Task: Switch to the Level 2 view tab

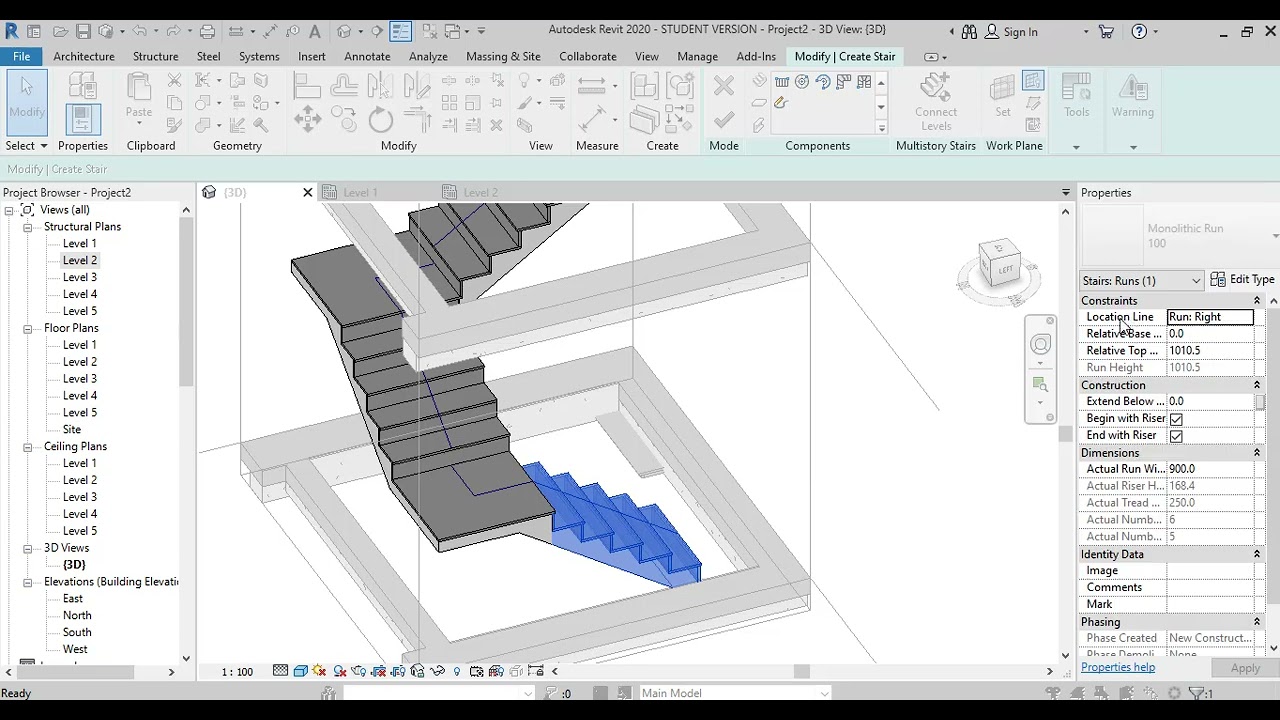Action: 480,193
